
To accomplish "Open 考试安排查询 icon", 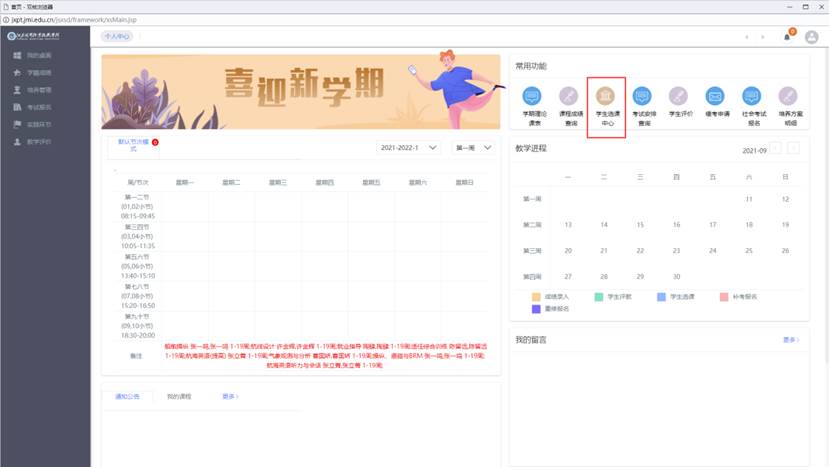I will (x=642, y=97).
